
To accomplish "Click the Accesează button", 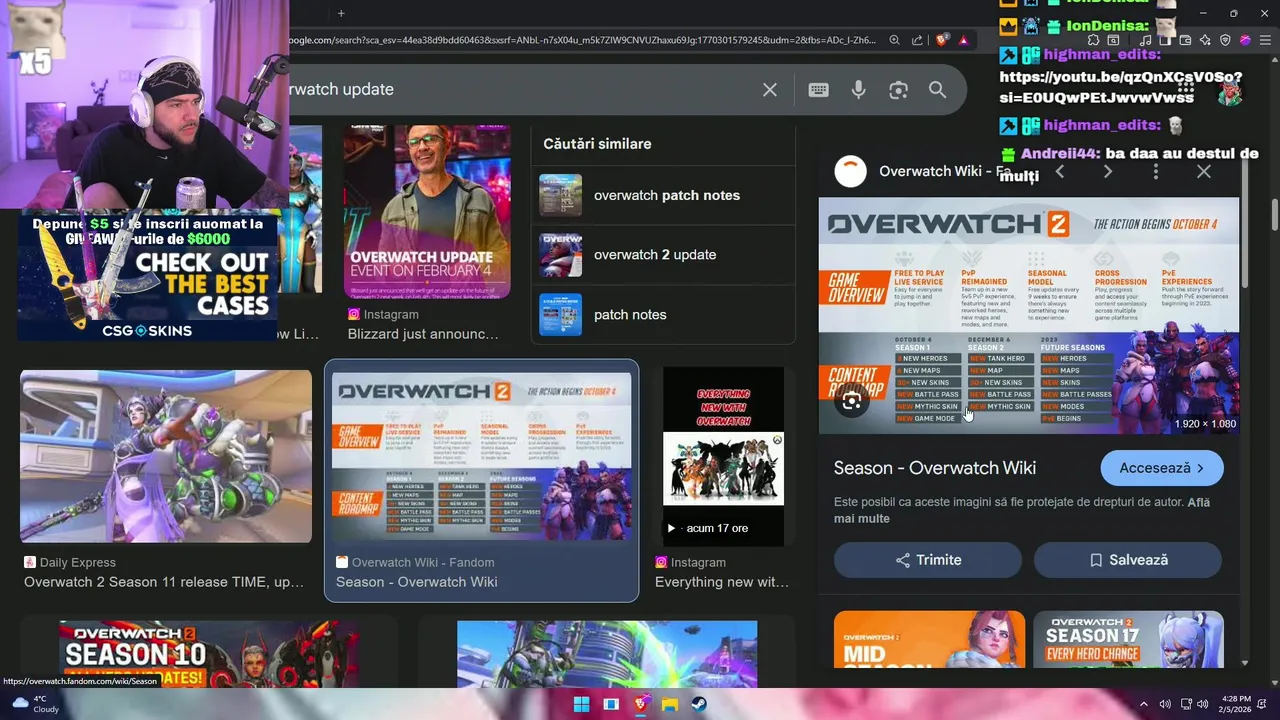I will point(1162,468).
